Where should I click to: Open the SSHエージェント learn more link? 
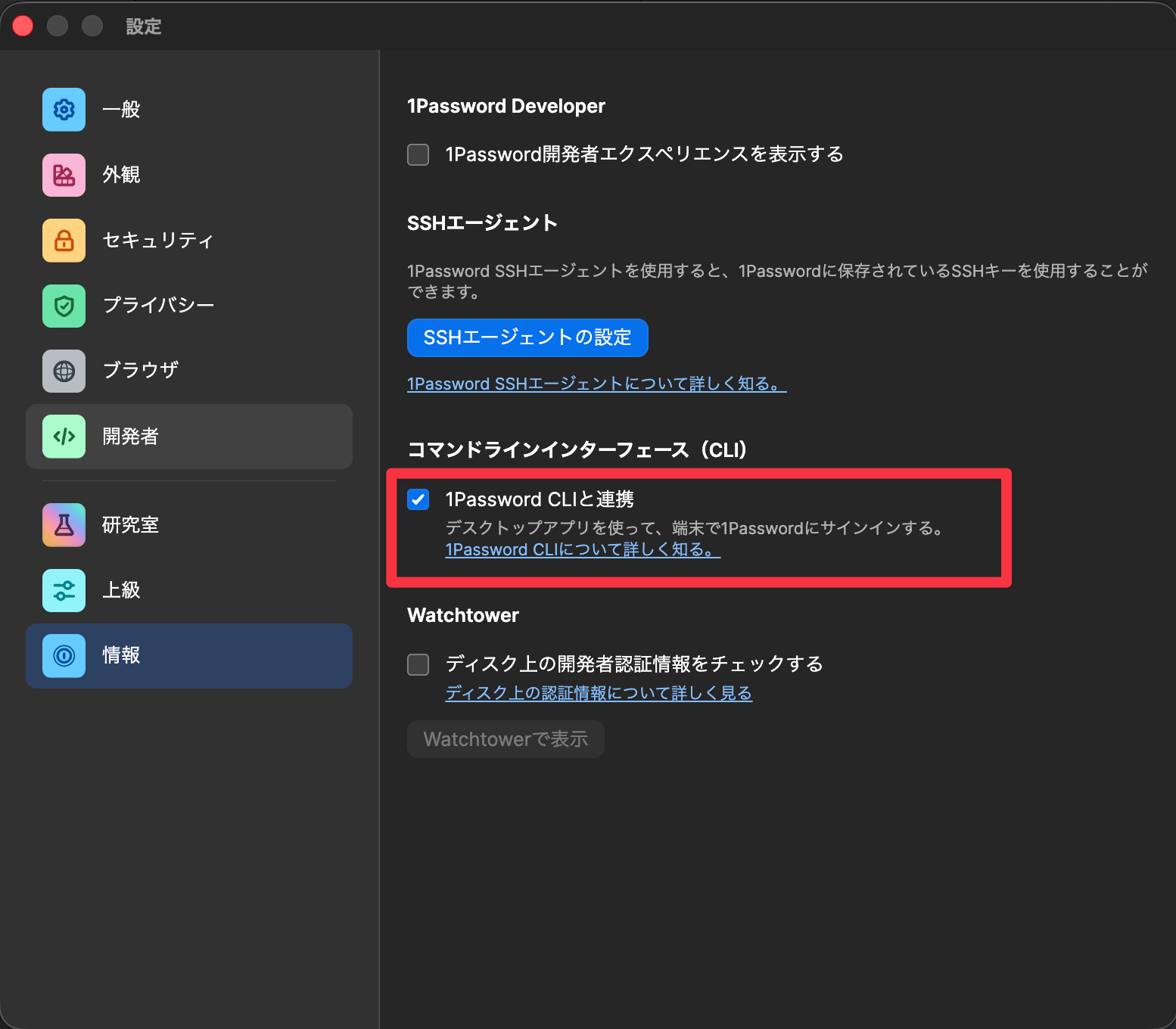596,384
